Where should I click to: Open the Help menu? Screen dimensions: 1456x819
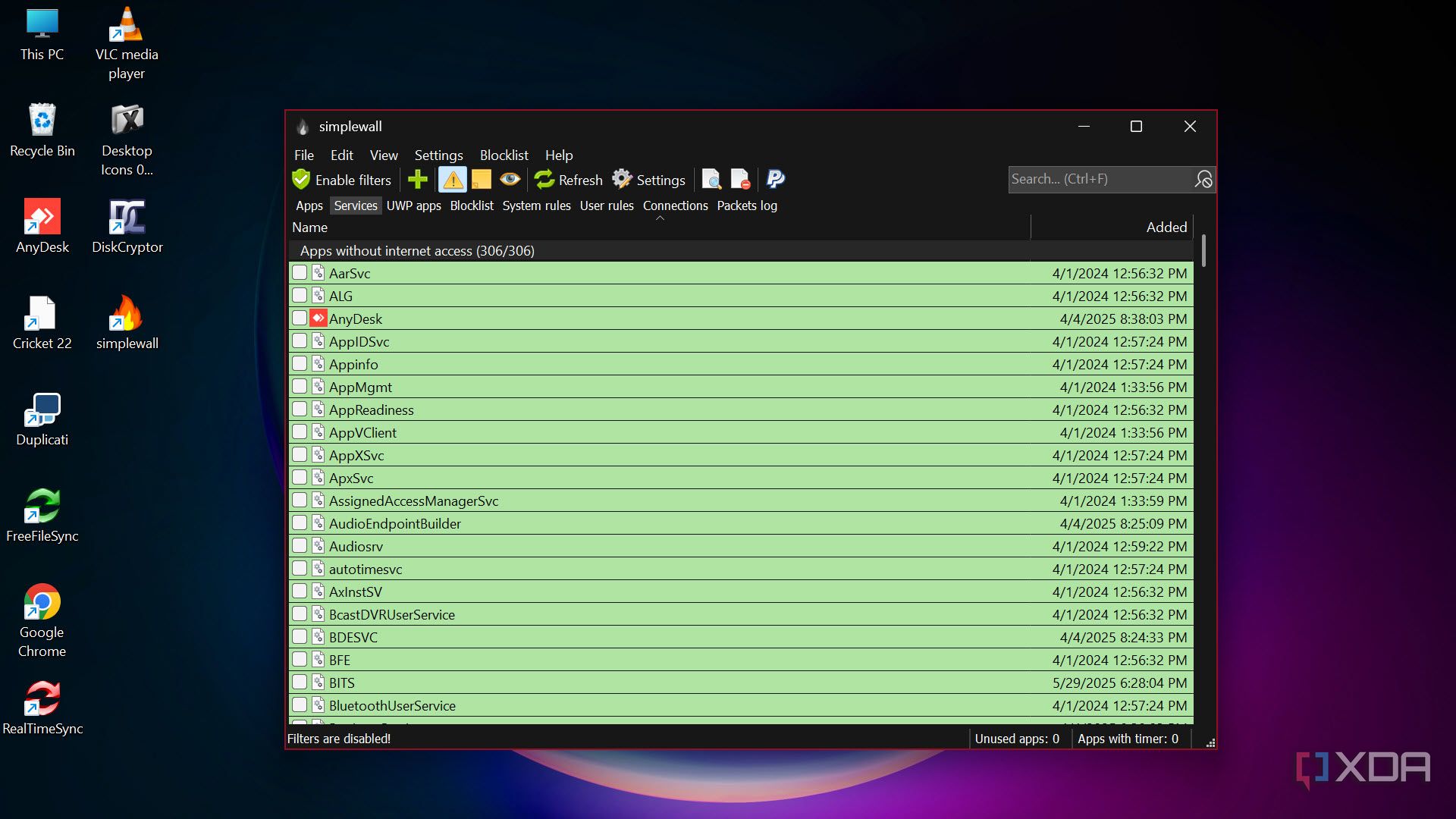coord(559,155)
